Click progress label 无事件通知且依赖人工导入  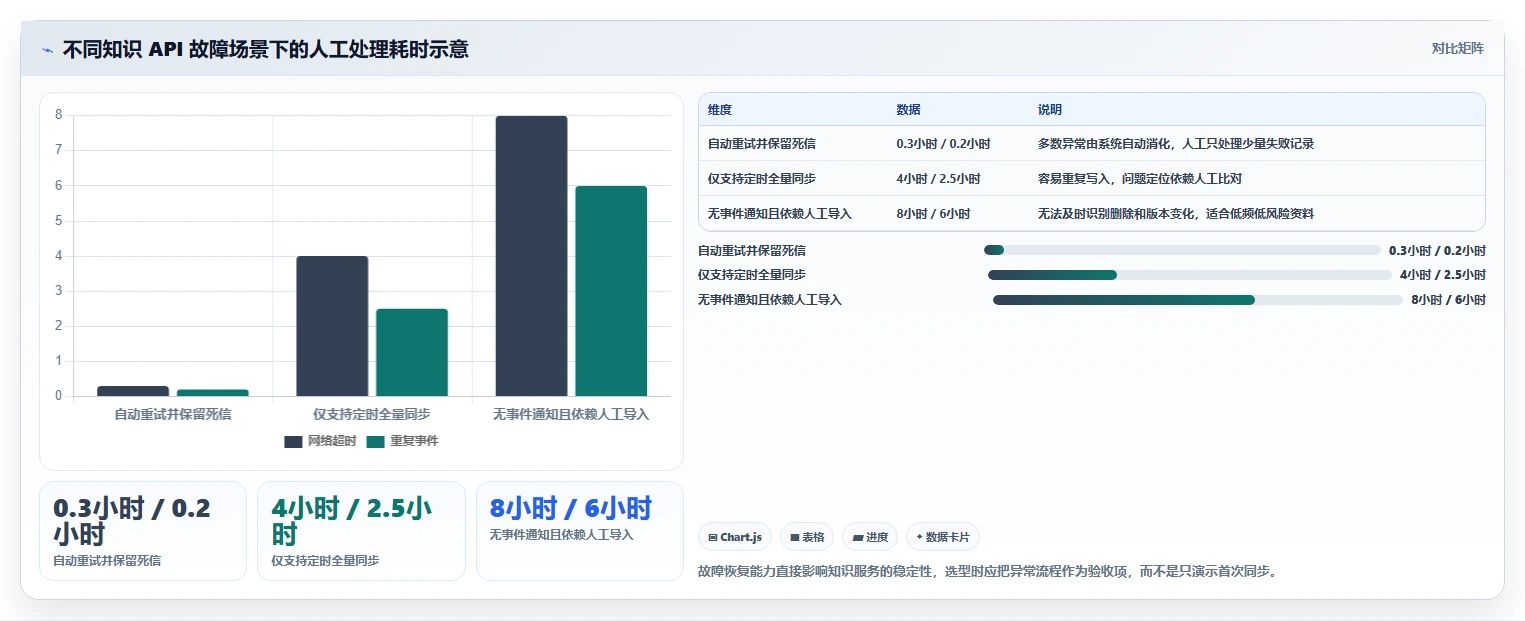click(x=770, y=300)
